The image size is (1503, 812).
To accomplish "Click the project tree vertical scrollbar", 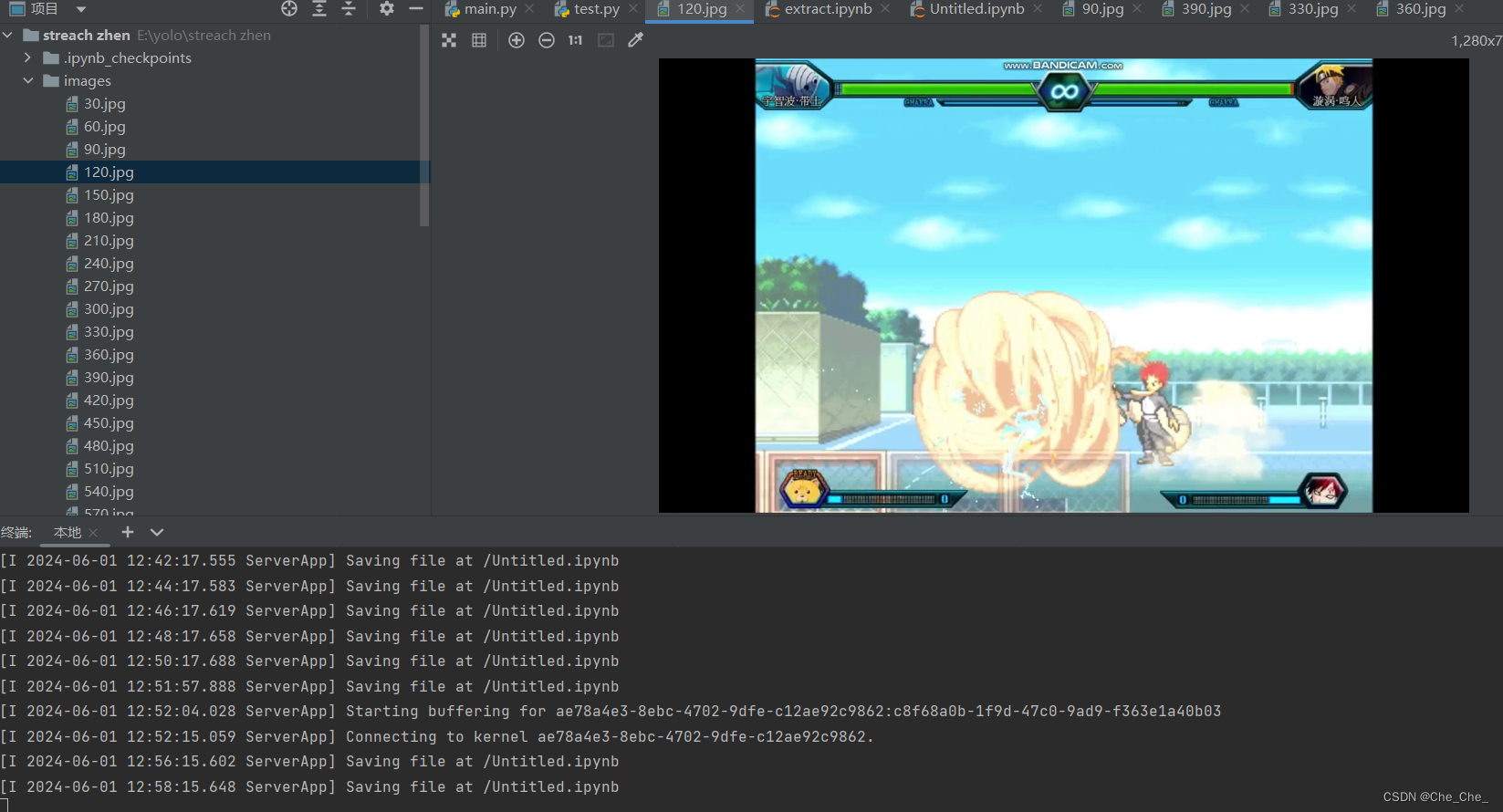I will pyautogui.click(x=424, y=126).
